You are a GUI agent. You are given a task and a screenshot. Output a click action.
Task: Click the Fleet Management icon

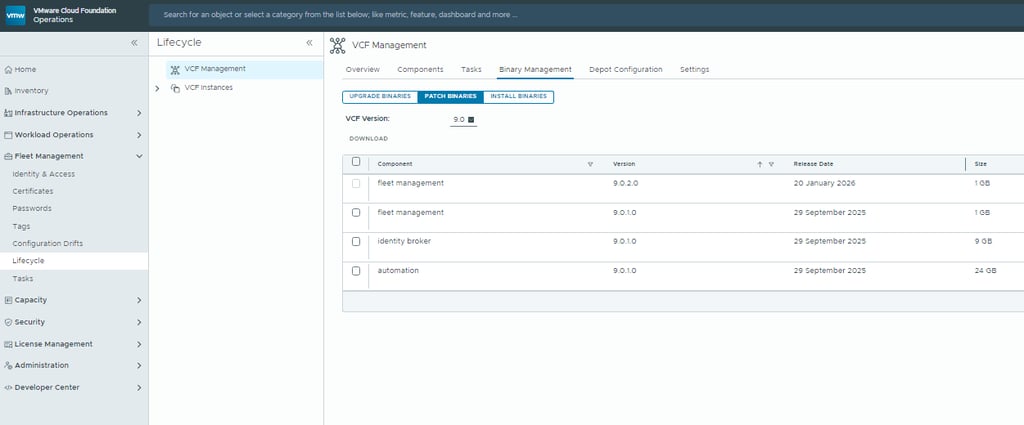(8, 157)
